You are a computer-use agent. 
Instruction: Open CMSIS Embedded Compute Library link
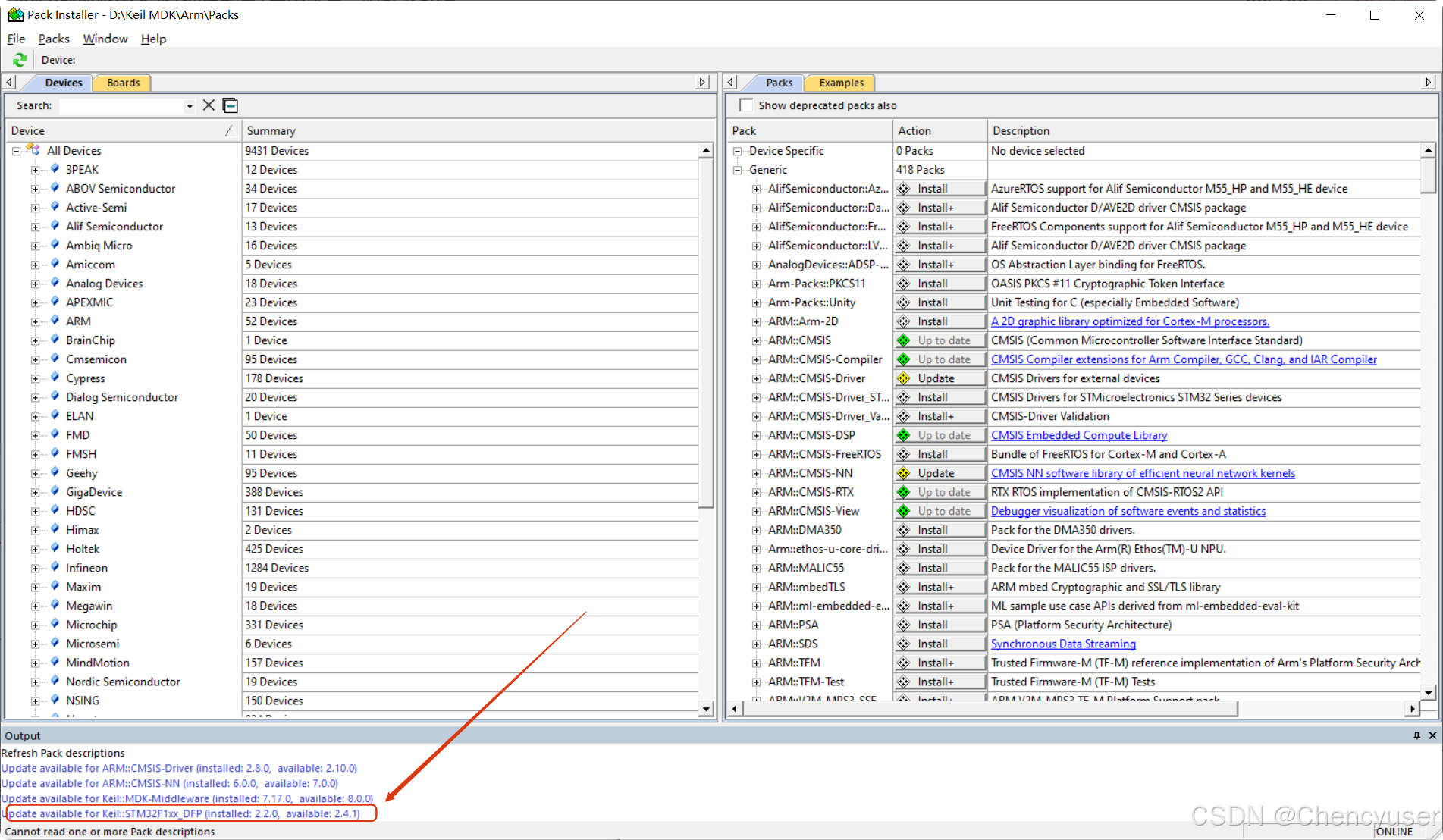click(x=1079, y=435)
